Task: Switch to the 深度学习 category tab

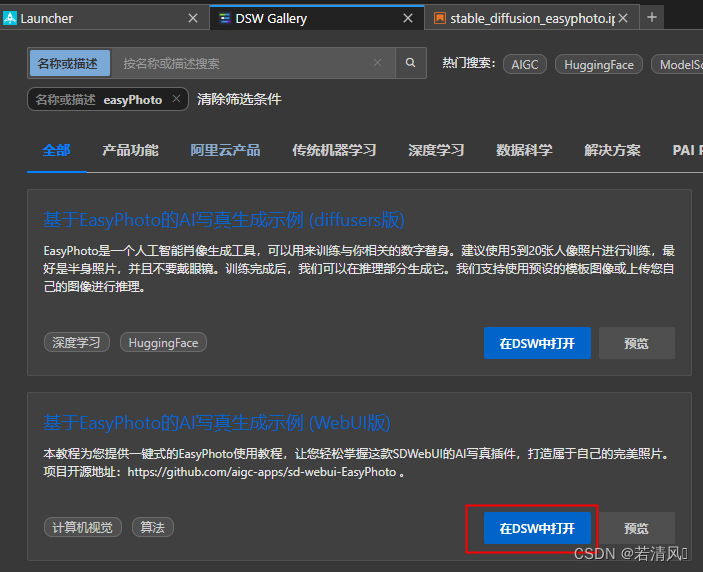Action: (x=436, y=150)
